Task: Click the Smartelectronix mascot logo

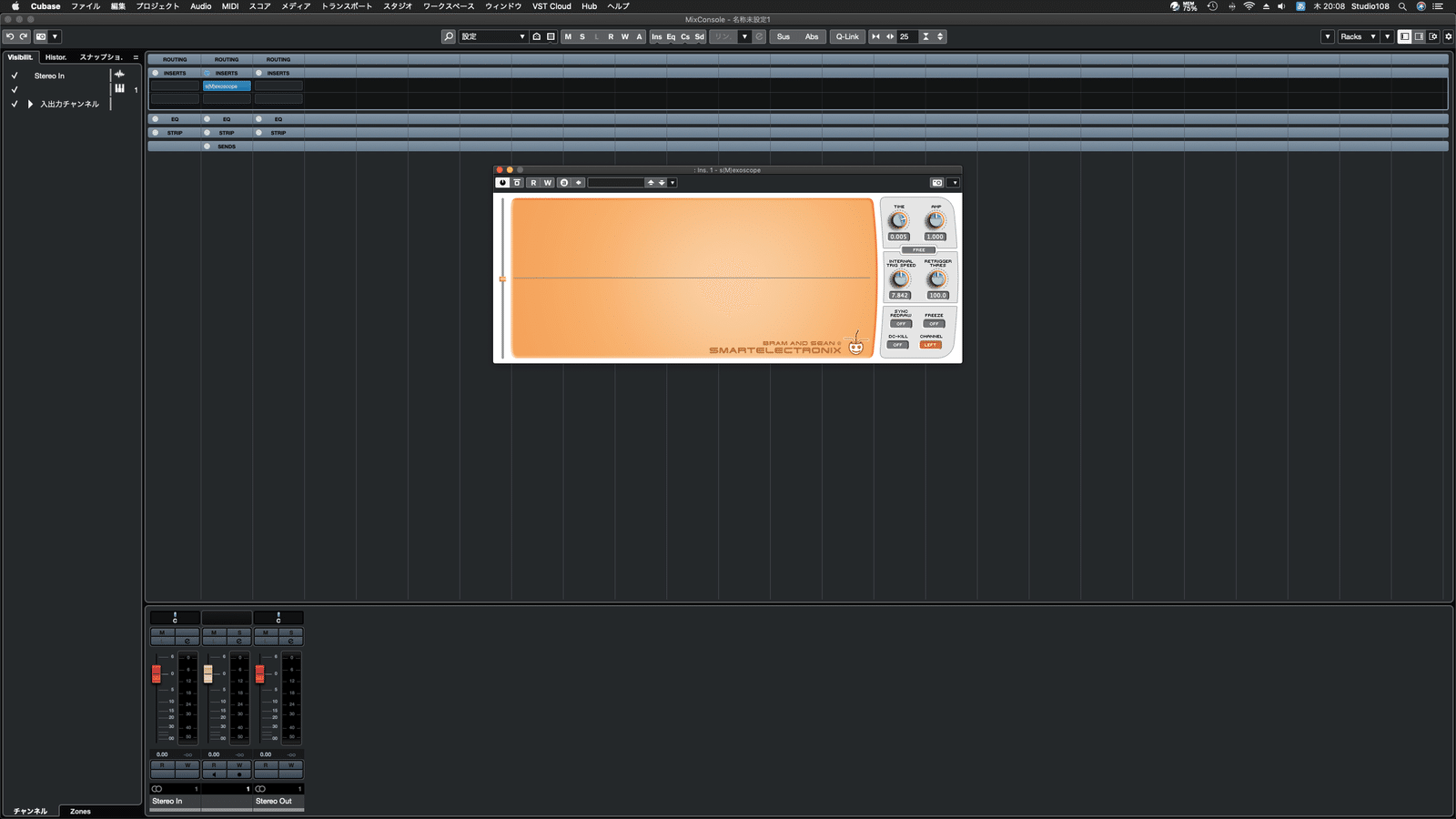Action: coord(855,344)
